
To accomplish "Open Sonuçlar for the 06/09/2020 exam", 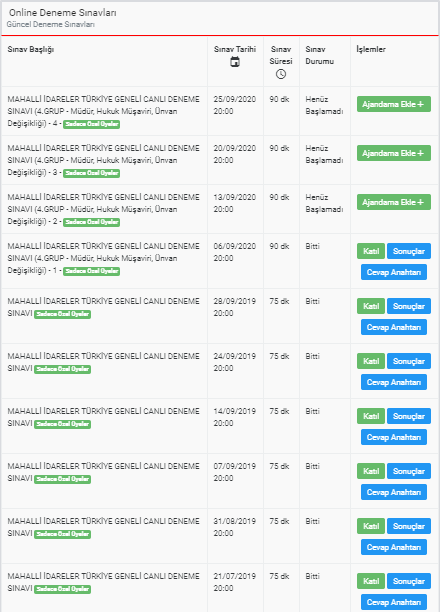I will [x=409, y=251].
